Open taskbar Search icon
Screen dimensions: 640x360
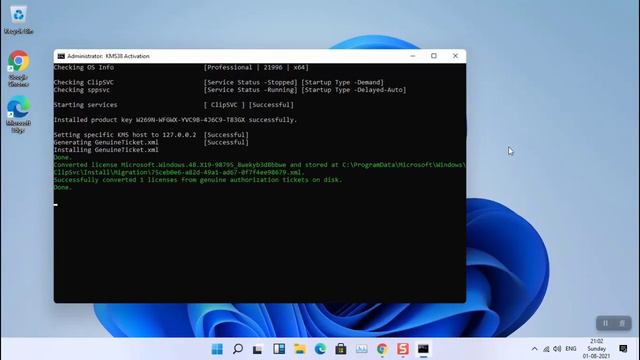coord(238,349)
